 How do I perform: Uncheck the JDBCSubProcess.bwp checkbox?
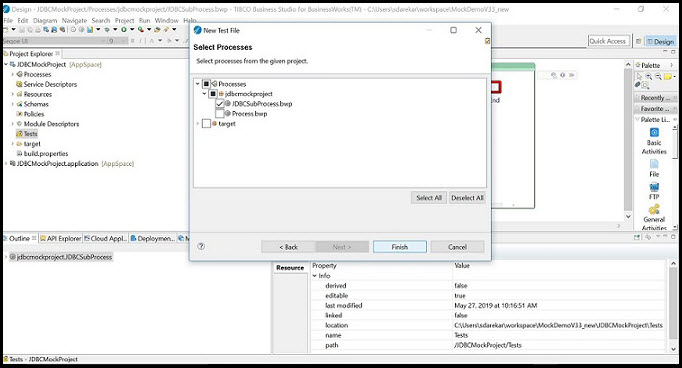[220, 104]
